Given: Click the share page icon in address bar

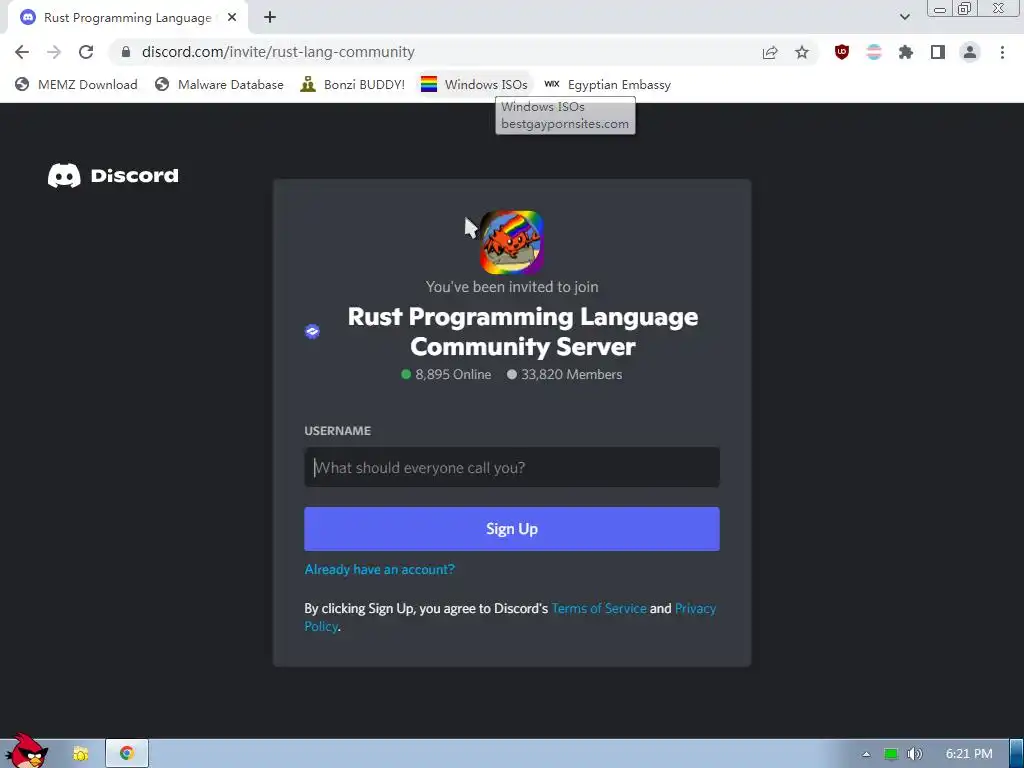Looking at the screenshot, I should (x=770, y=52).
